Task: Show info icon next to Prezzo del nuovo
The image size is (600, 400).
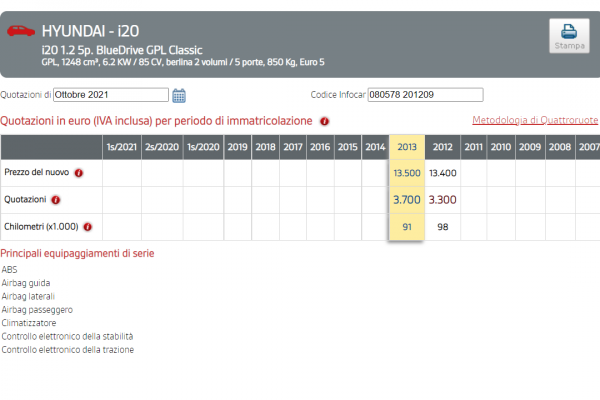Action: [79, 173]
